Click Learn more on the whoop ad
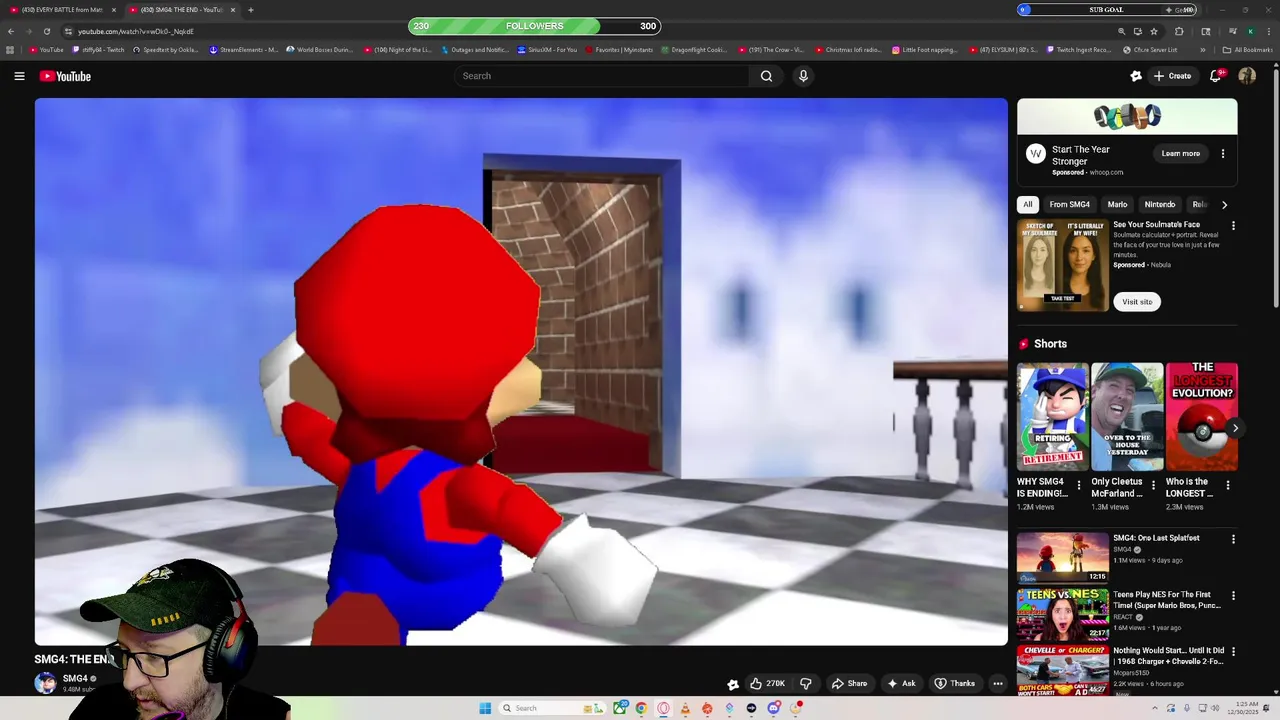 [x=1180, y=153]
